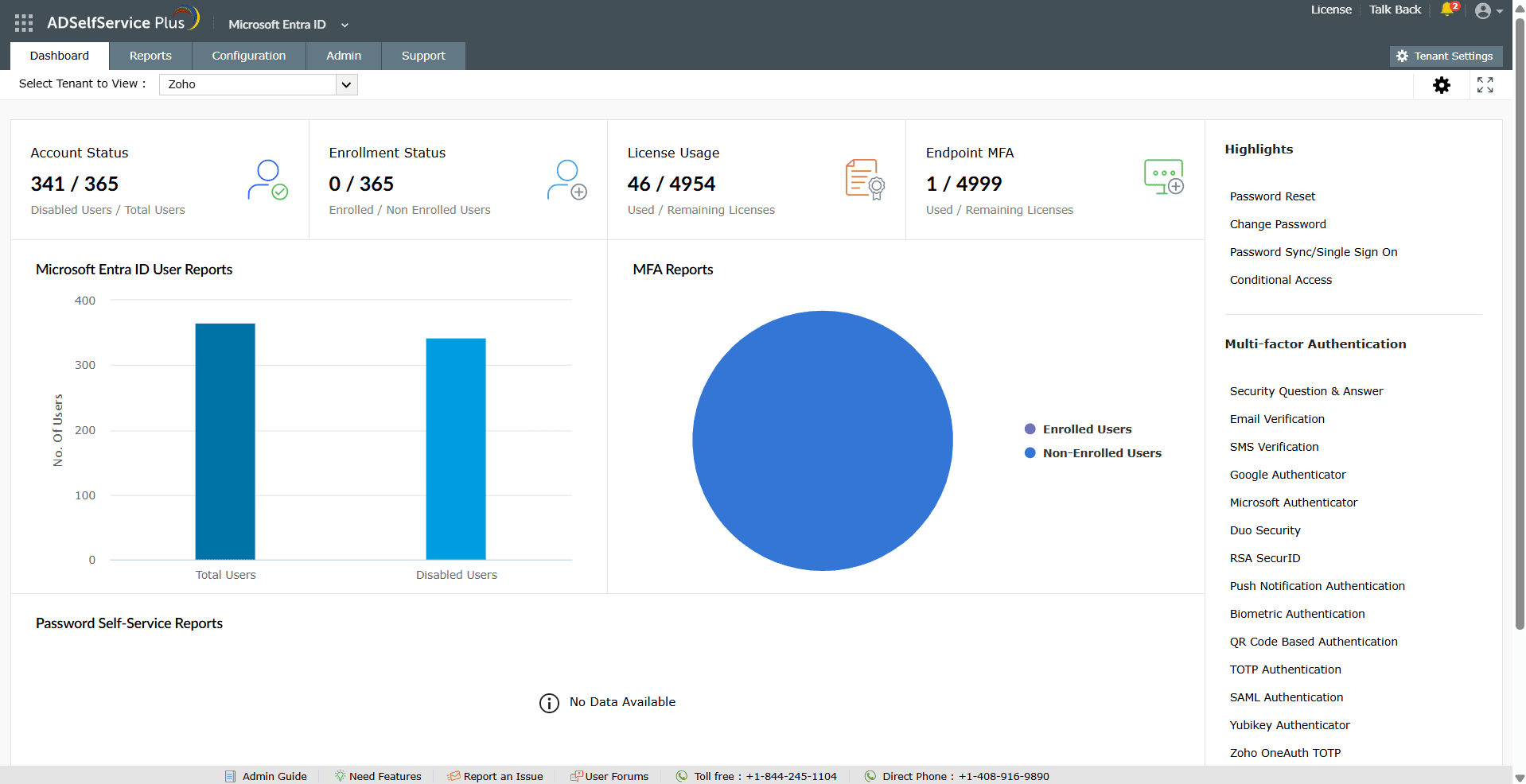Click the Disabled Users bar

click(x=456, y=449)
